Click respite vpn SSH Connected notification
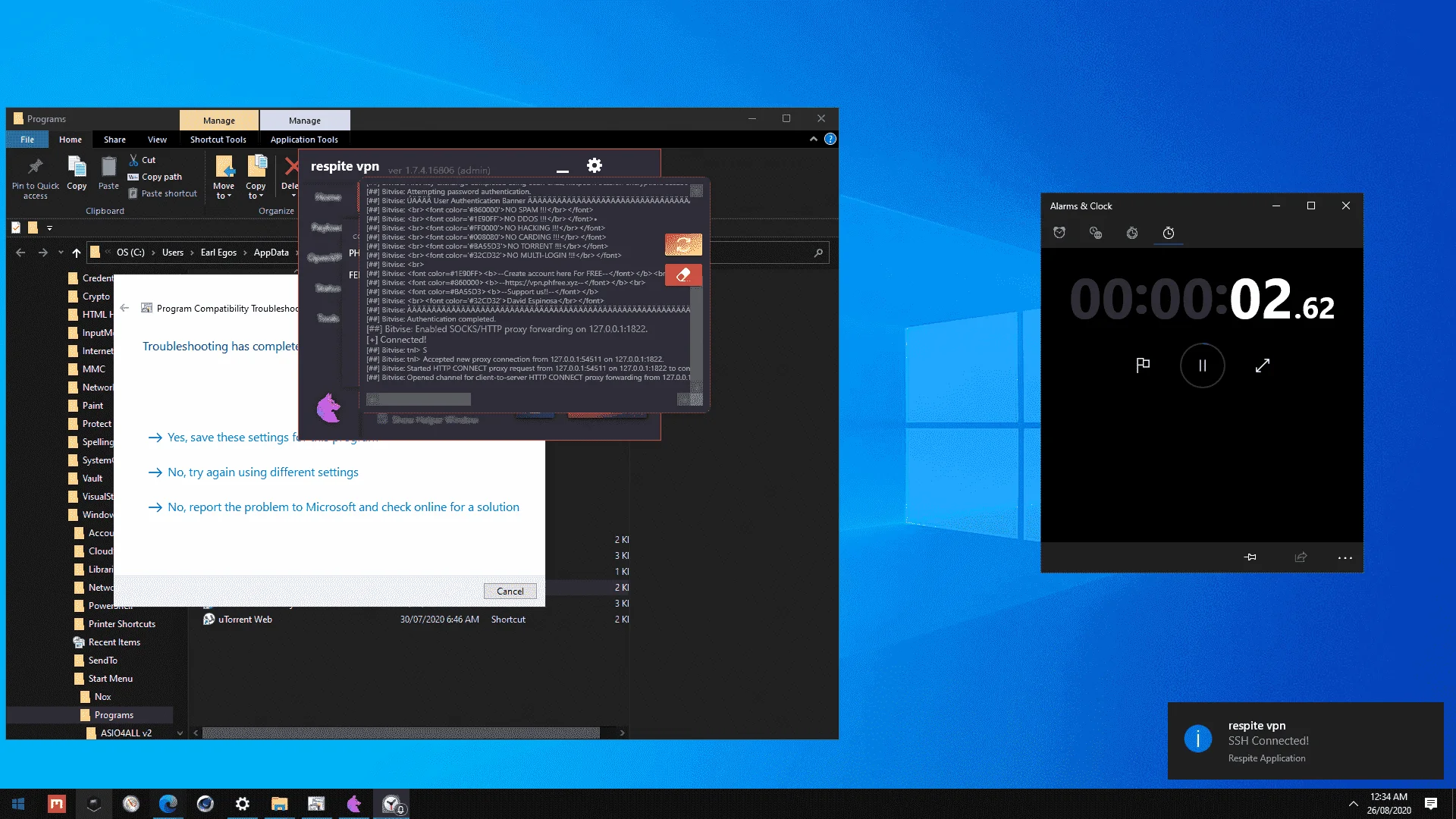The width and height of the screenshot is (1456, 819). point(1305,741)
